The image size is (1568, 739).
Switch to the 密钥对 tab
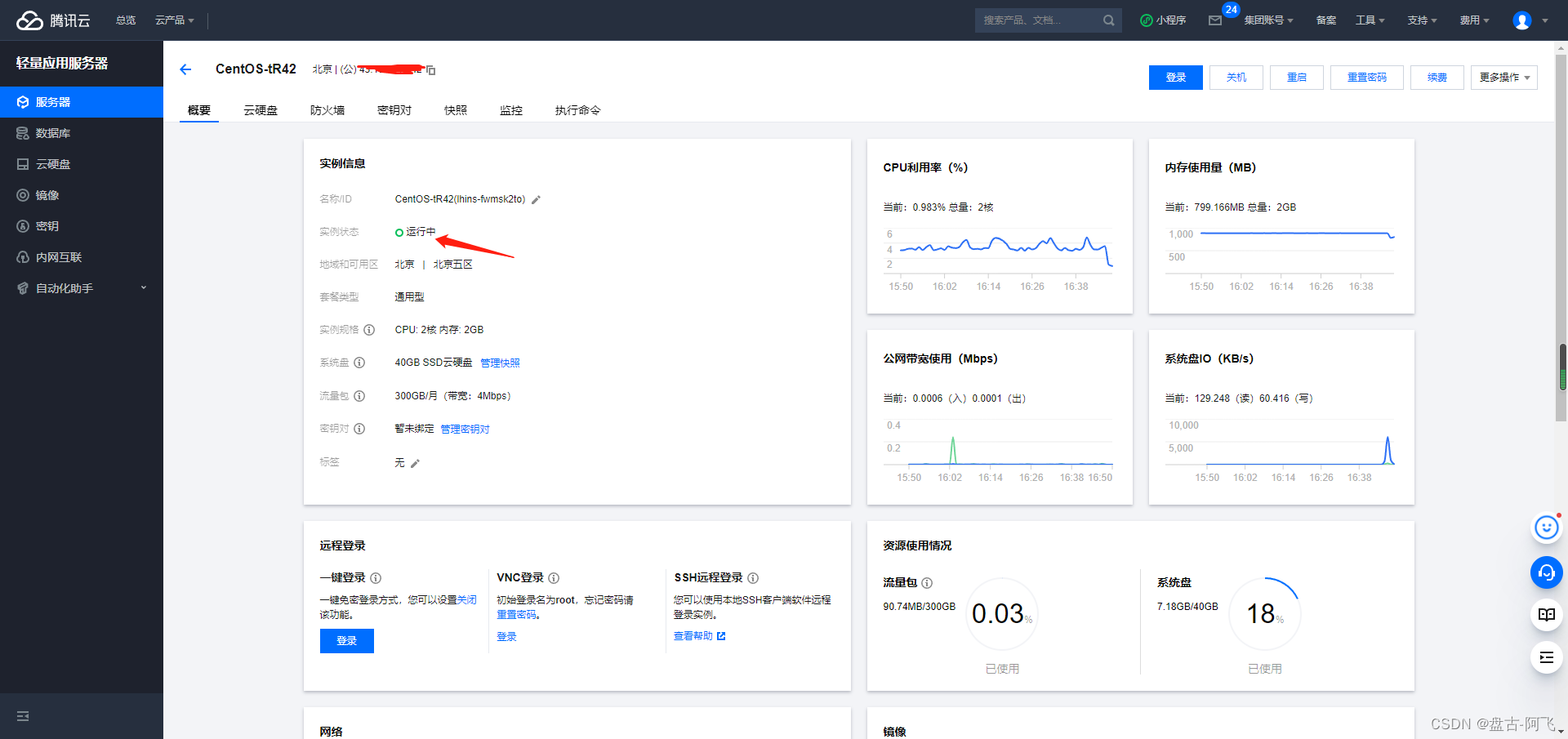(394, 110)
